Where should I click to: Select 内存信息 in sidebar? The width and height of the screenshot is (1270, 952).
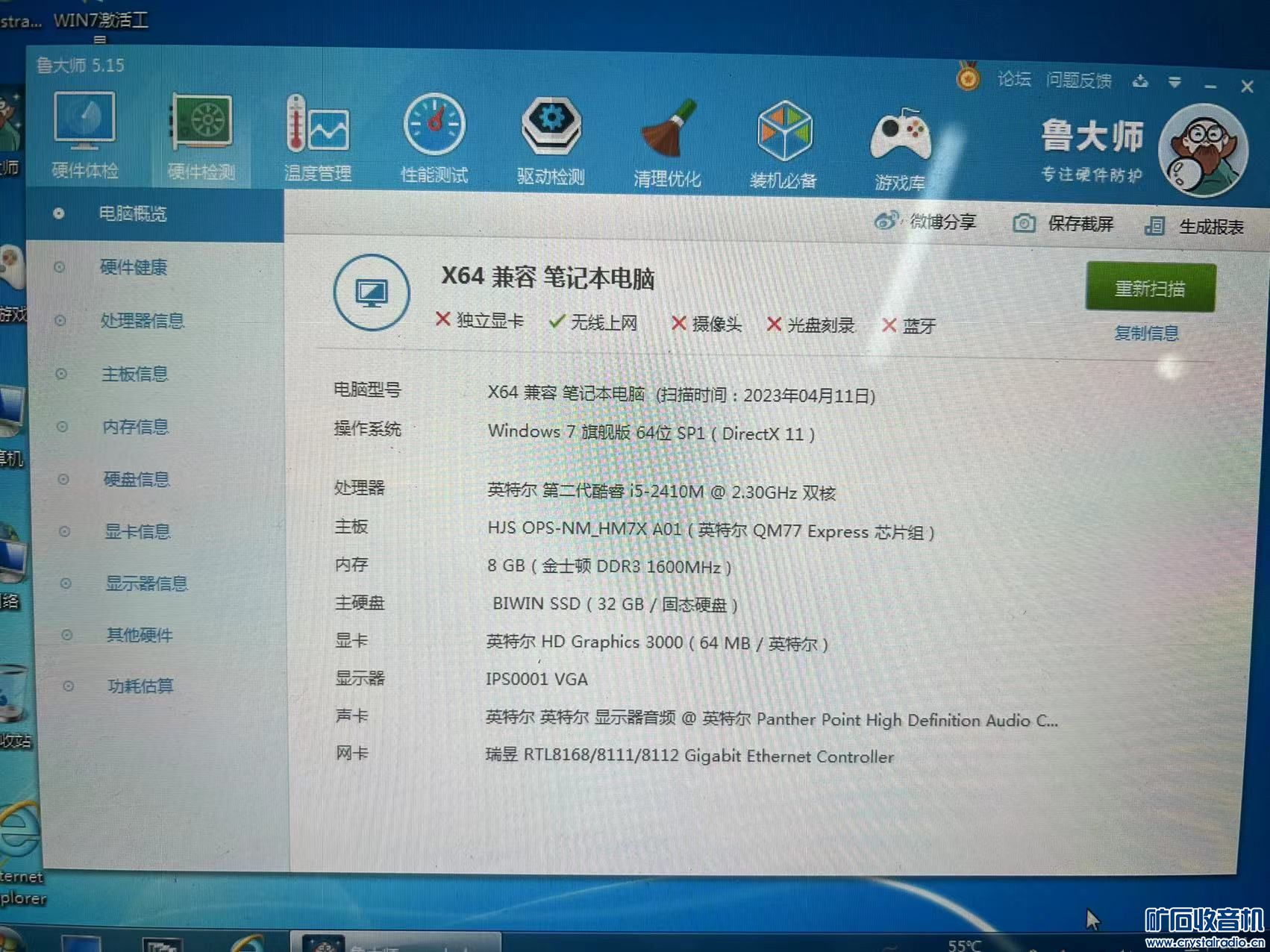click(x=135, y=427)
